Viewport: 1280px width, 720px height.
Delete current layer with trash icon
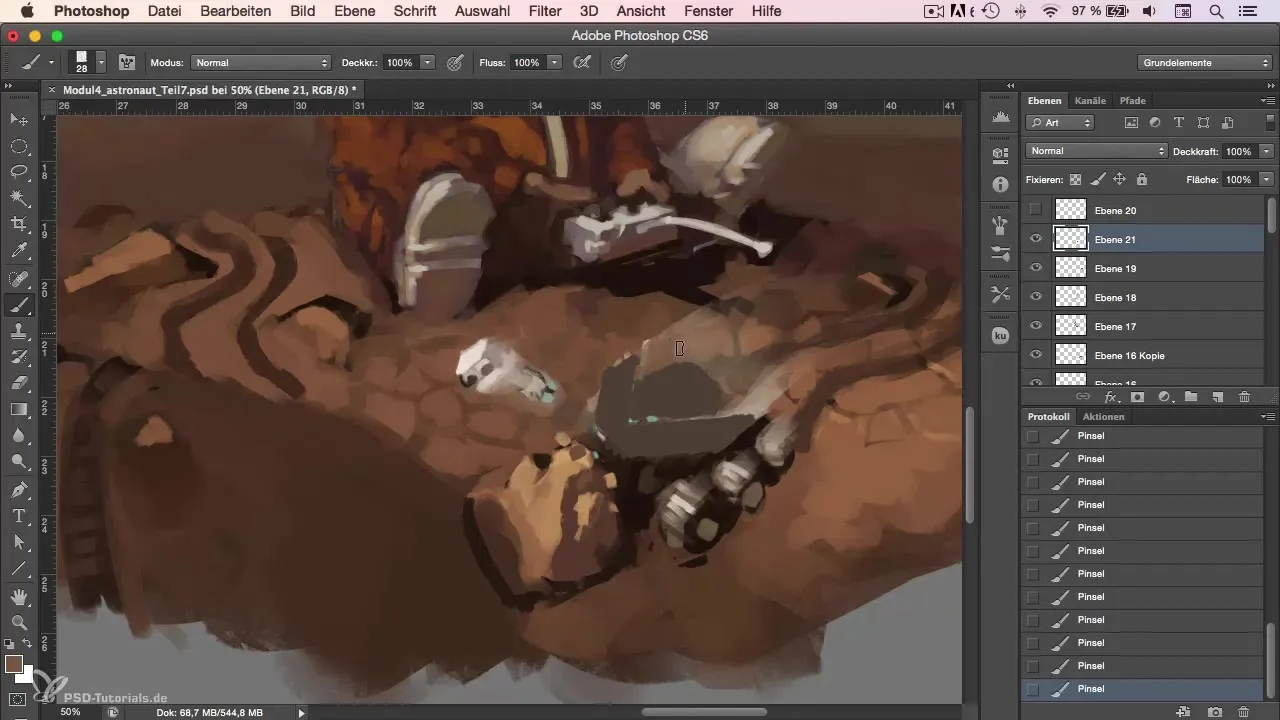[x=1244, y=397]
